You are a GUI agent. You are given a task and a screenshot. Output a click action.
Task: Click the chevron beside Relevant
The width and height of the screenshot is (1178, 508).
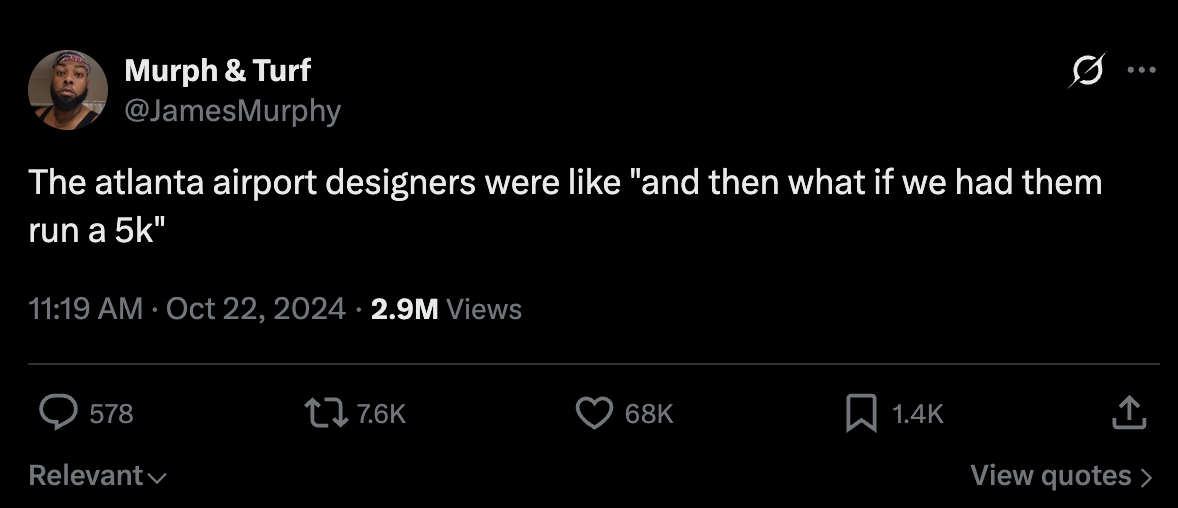tap(157, 478)
